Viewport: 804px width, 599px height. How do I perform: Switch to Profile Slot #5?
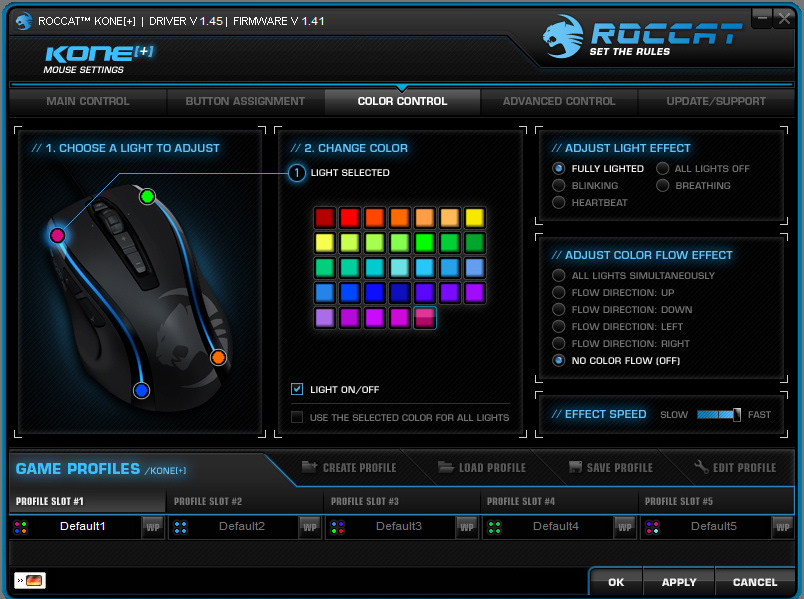[716, 501]
